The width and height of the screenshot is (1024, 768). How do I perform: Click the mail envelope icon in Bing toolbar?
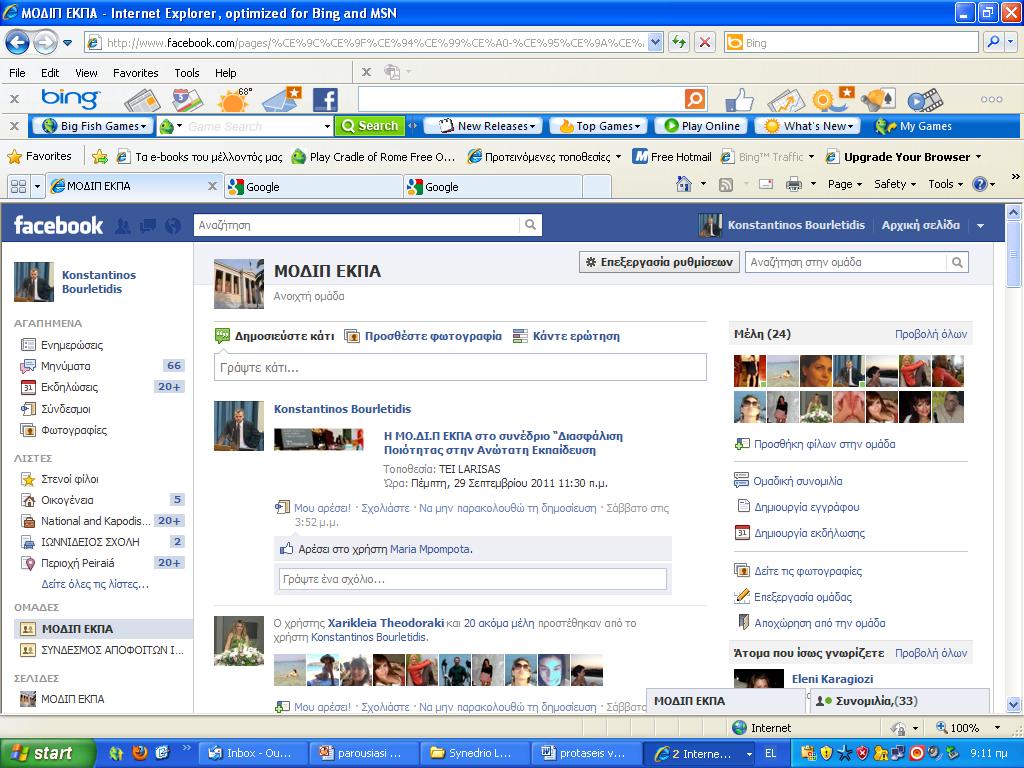coord(282,100)
